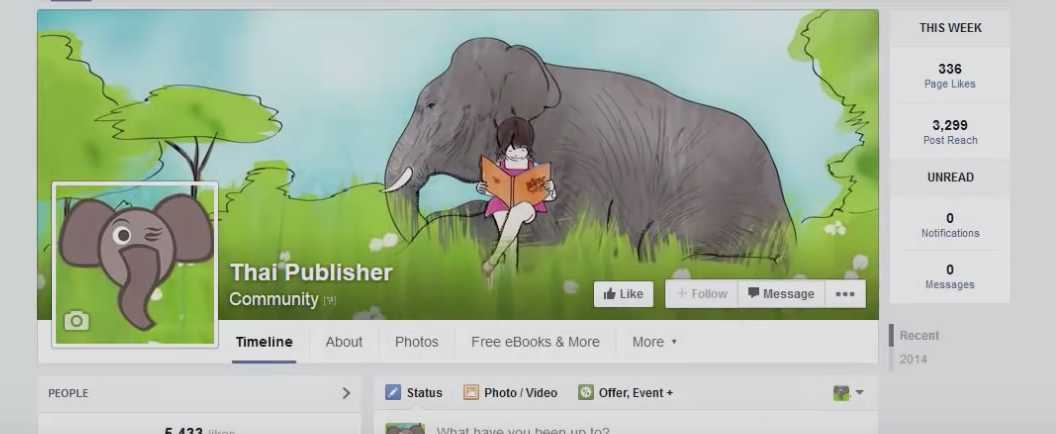This screenshot has width=1056, height=434.
Task: Click the thumbs-up icon on the Like button
Action: coord(609,294)
